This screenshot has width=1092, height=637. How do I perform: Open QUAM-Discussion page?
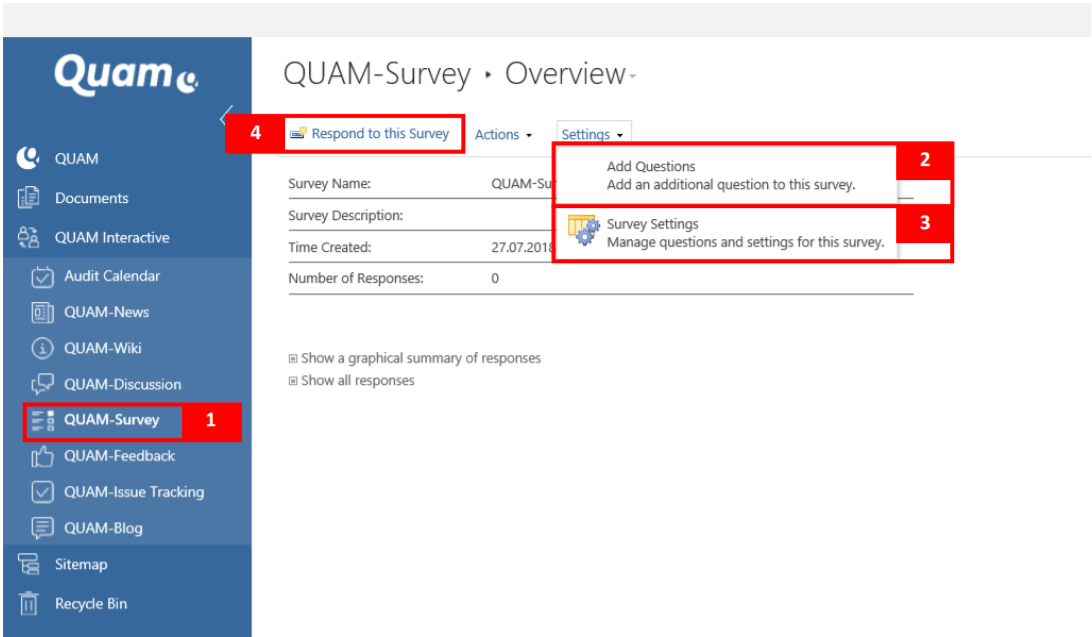(123, 384)
